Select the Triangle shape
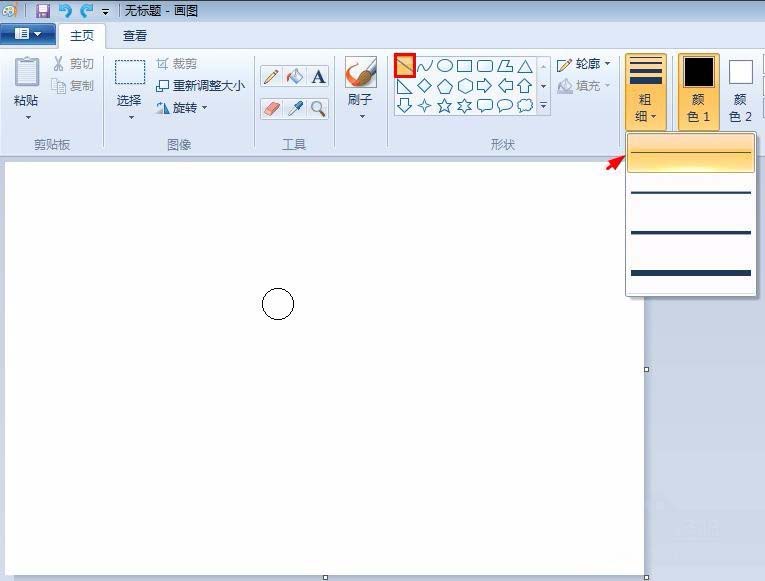 [x=525, y=65]
